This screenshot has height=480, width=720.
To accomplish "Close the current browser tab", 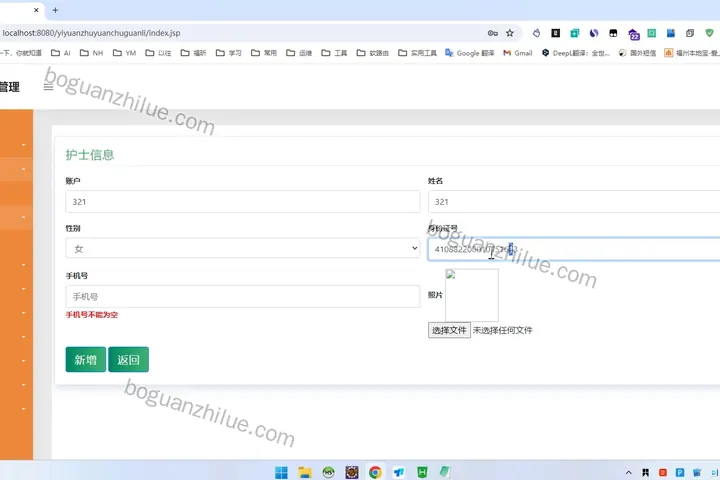I will pyautogui.click(x=36, y=10).
